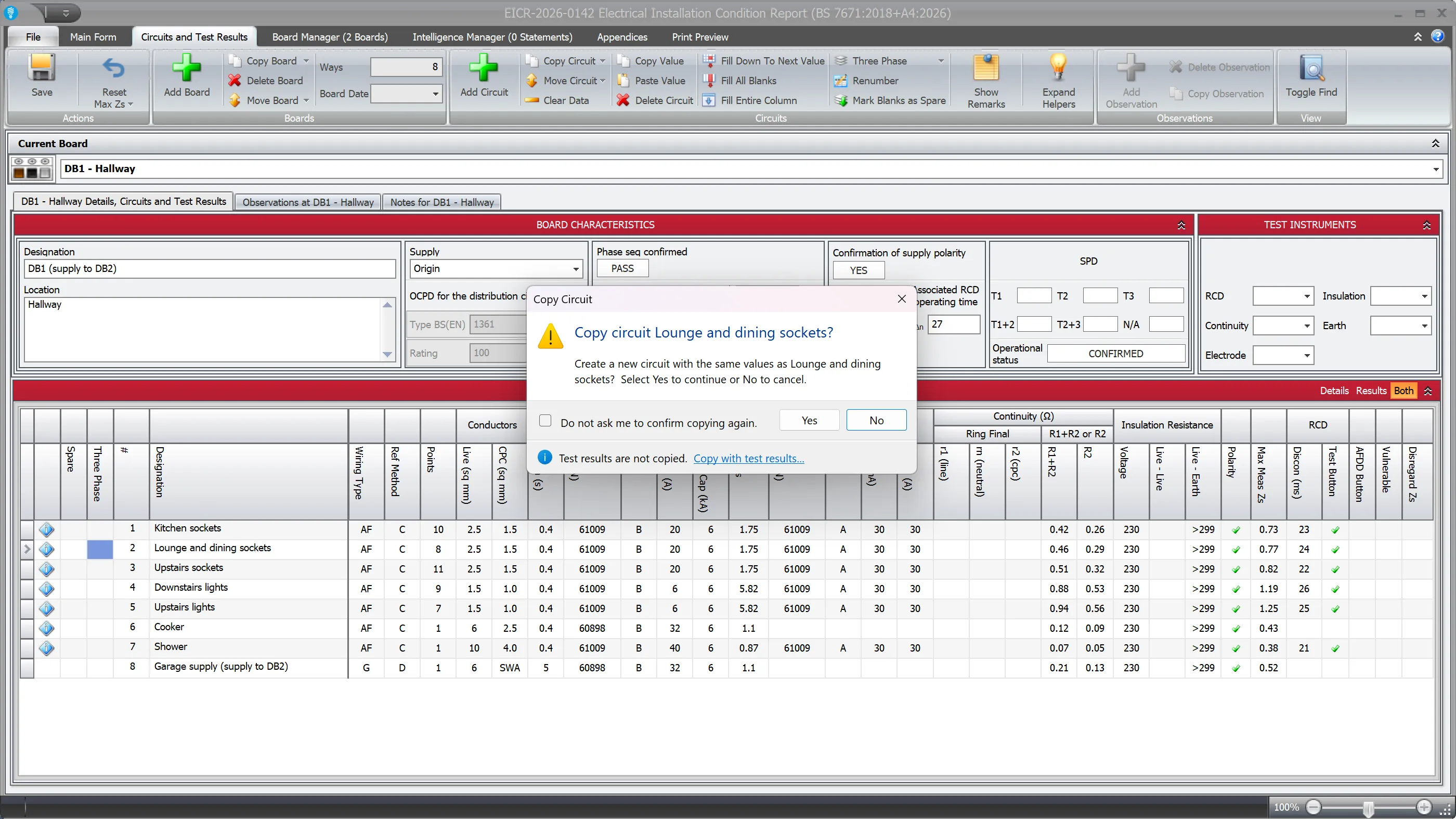Viewport: 1456px width, 819px height.
Task: Click the Fill All Blanks icon
Action: 709,80
